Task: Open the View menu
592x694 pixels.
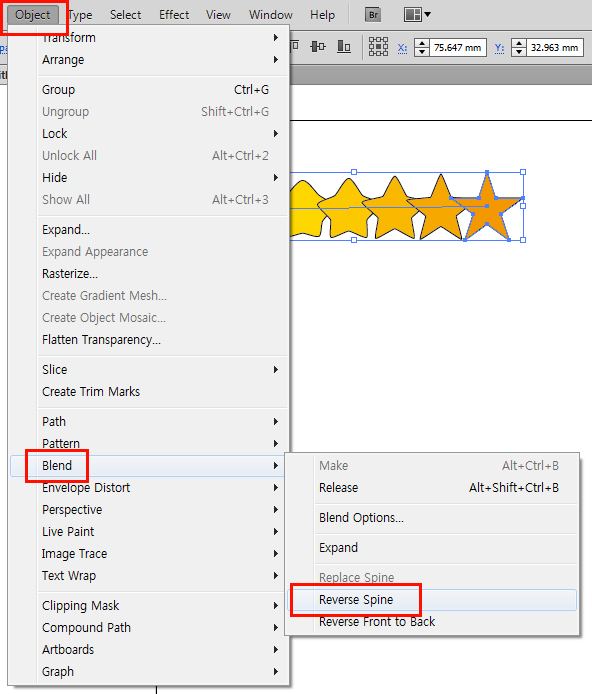Action: [x=218, y=15]
